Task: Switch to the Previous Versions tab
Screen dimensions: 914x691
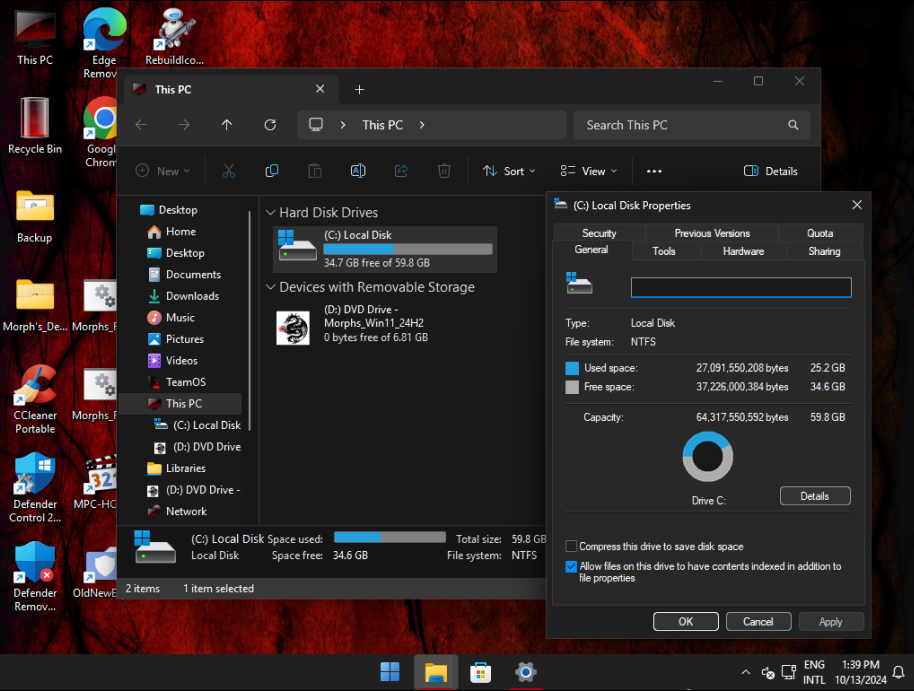Action: [x=712, y=233]
